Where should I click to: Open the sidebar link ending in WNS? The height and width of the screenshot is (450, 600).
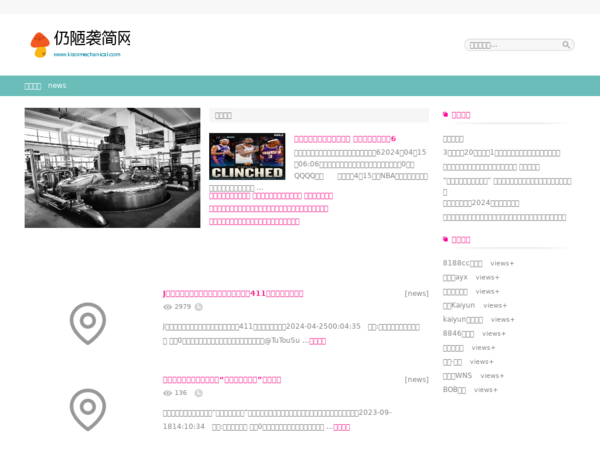pos(457,375)
